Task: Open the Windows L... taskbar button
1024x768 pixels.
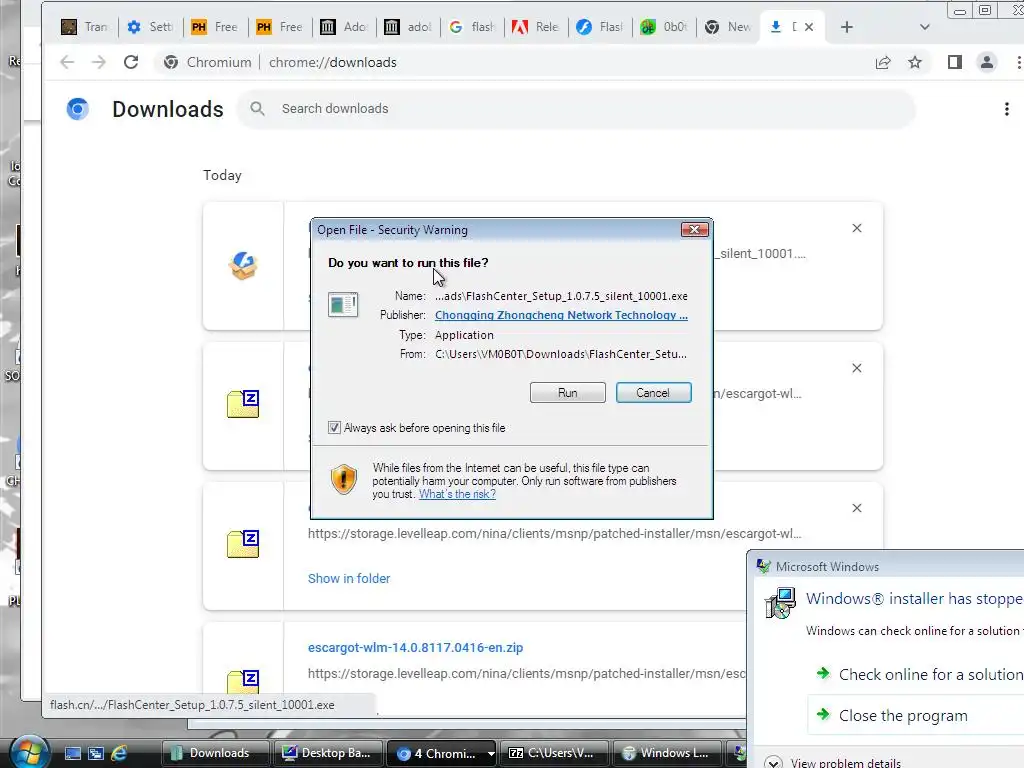Action: 668,753
